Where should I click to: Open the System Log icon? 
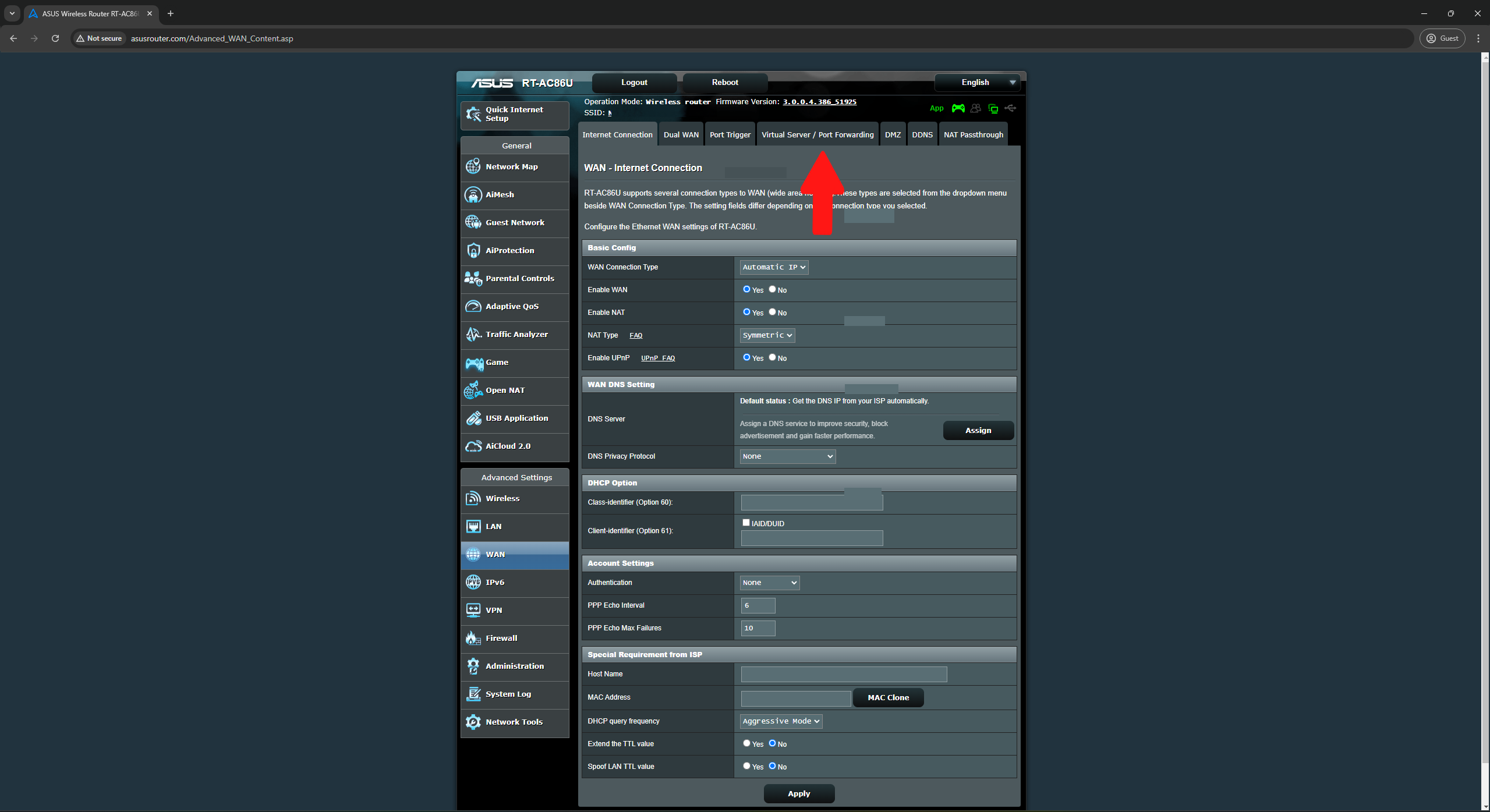coord(473,694)
